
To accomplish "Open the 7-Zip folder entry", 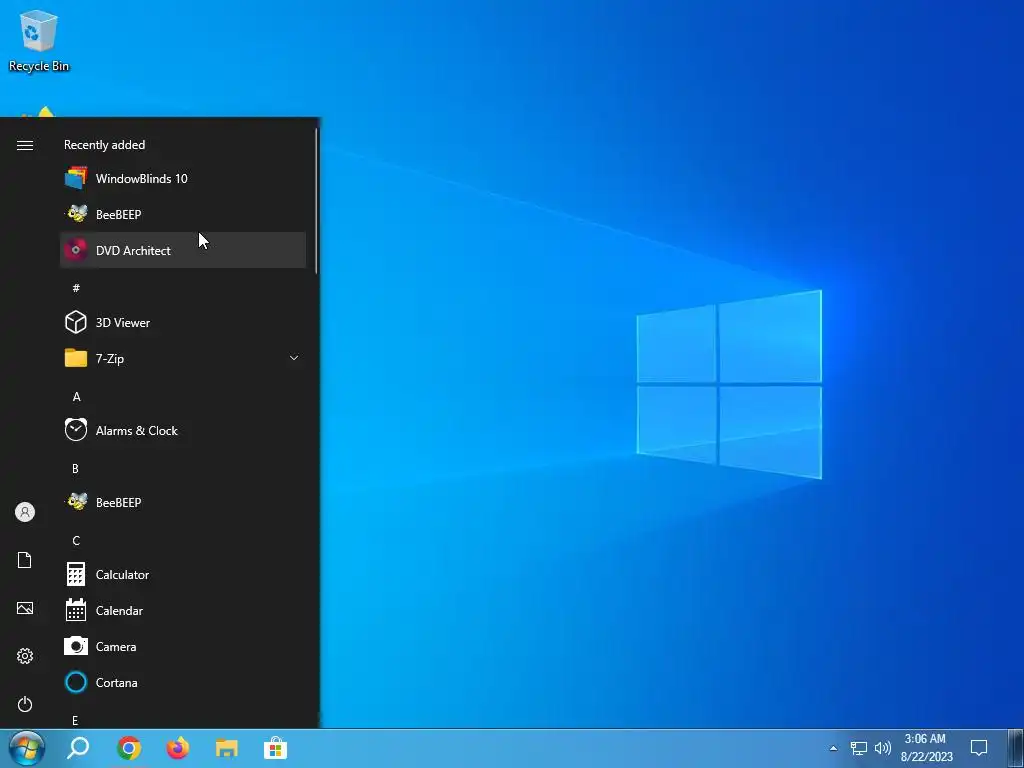I will [183, 359].
